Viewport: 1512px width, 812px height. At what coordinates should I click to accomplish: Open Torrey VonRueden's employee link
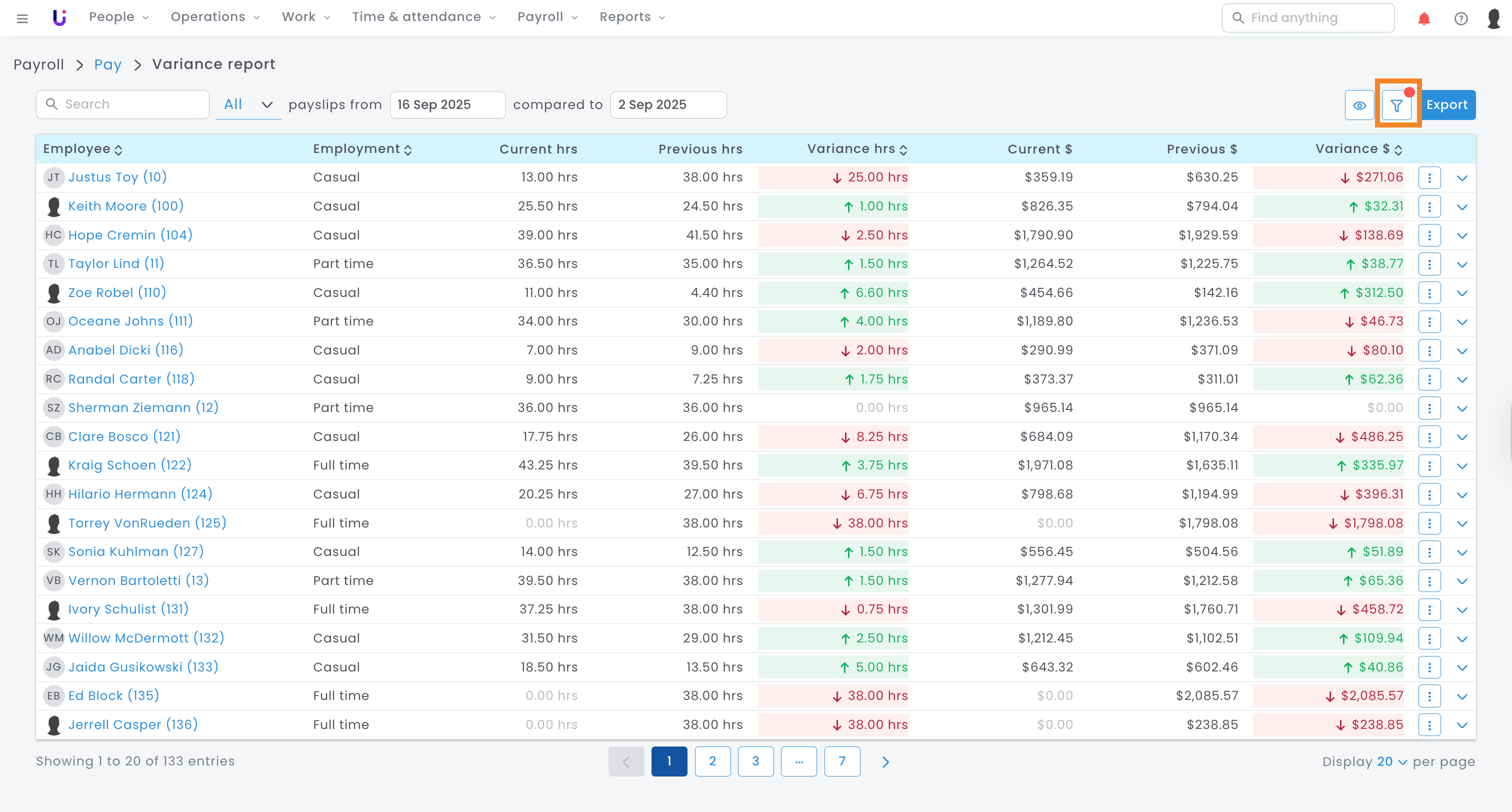[x=146, y=522]
